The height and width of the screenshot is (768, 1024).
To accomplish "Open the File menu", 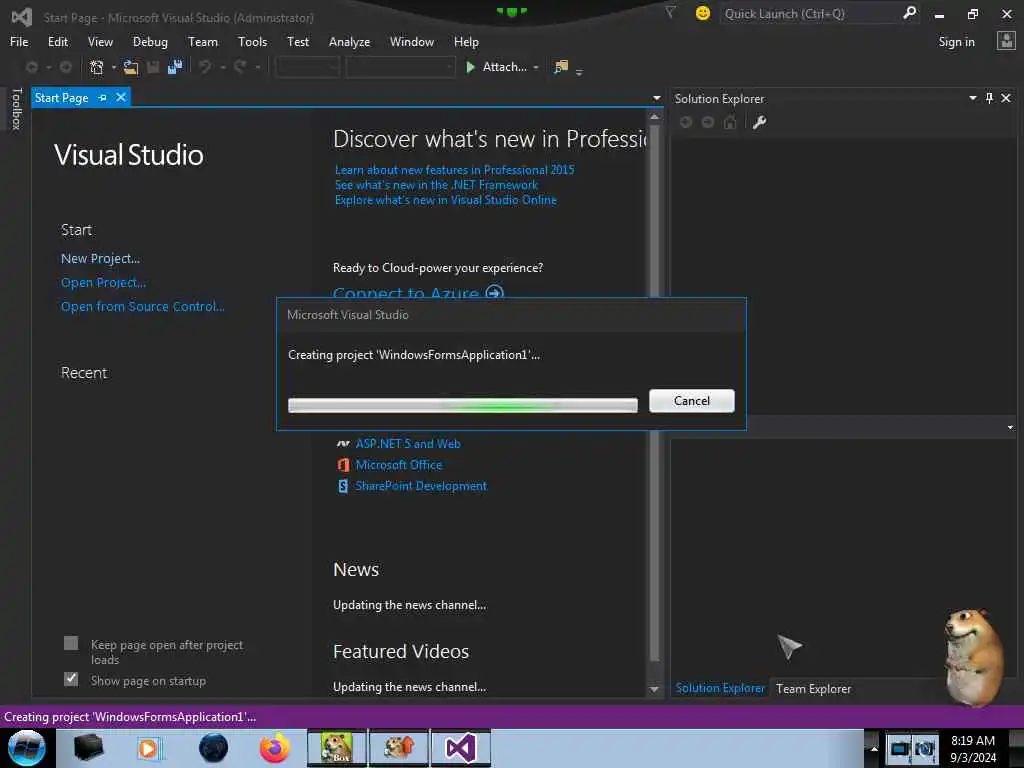I will [x=19, y=42].
